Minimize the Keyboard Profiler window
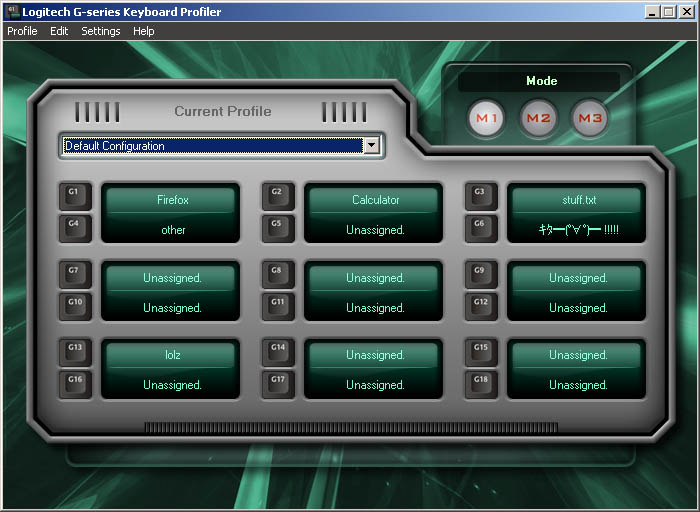Screen dimensions: 700x512 [652, 12]
